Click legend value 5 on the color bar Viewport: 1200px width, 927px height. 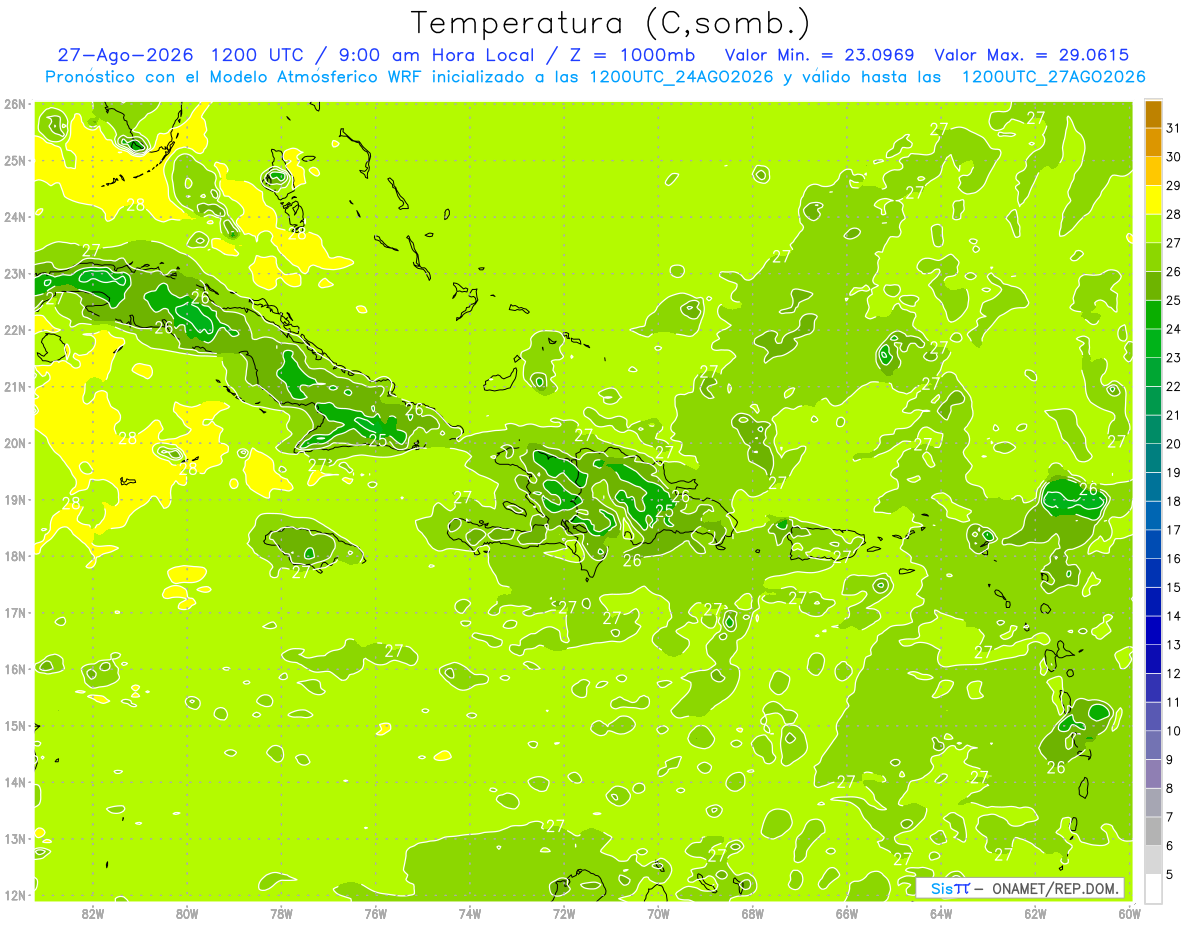coord(1170,874)
